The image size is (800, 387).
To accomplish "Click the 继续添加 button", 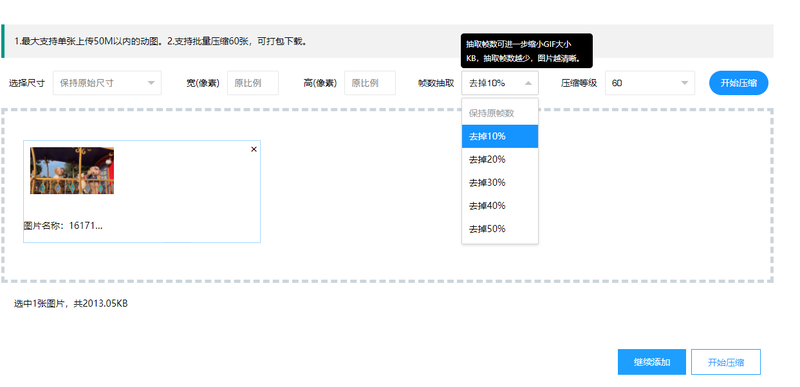I will pyautogui.click(x=652, y=362).
